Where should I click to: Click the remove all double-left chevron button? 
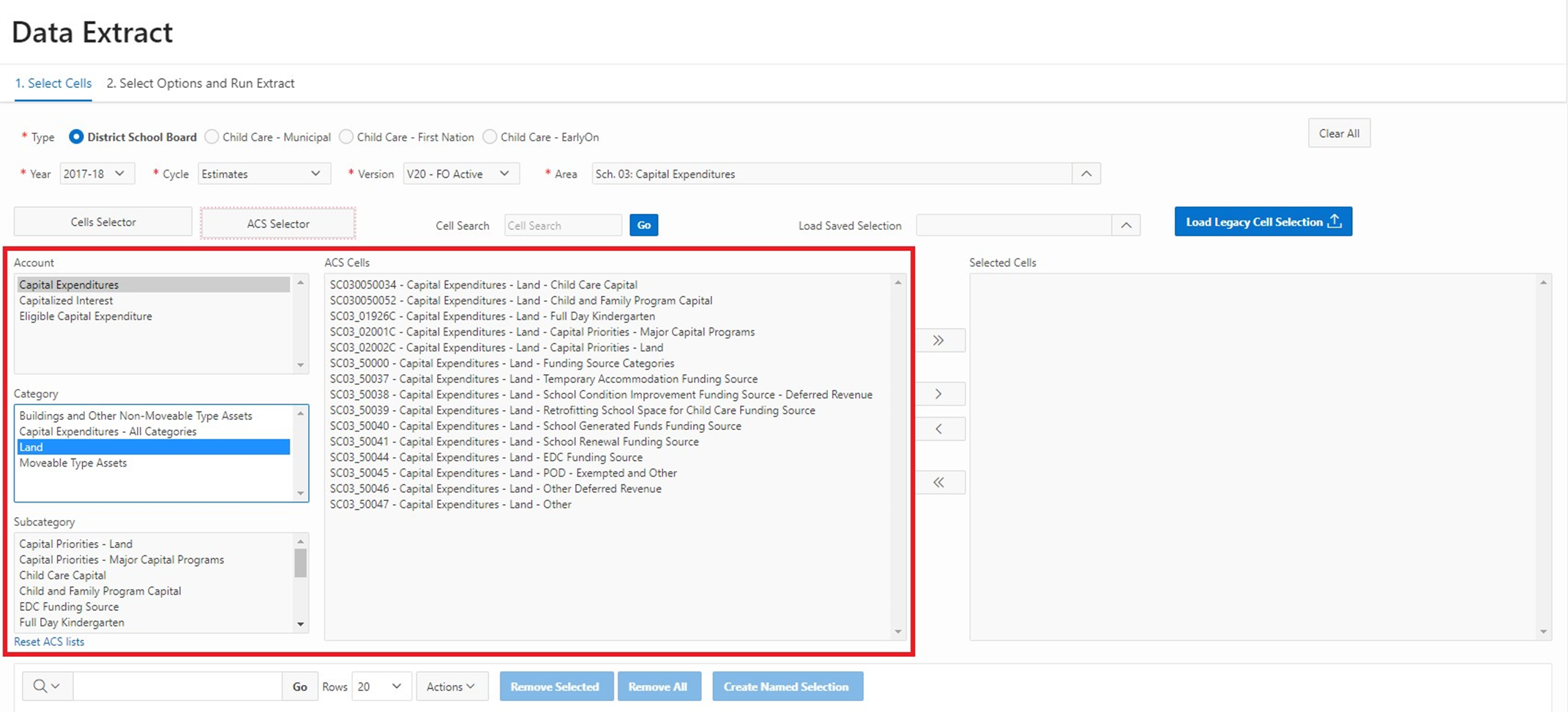[938, 483]
